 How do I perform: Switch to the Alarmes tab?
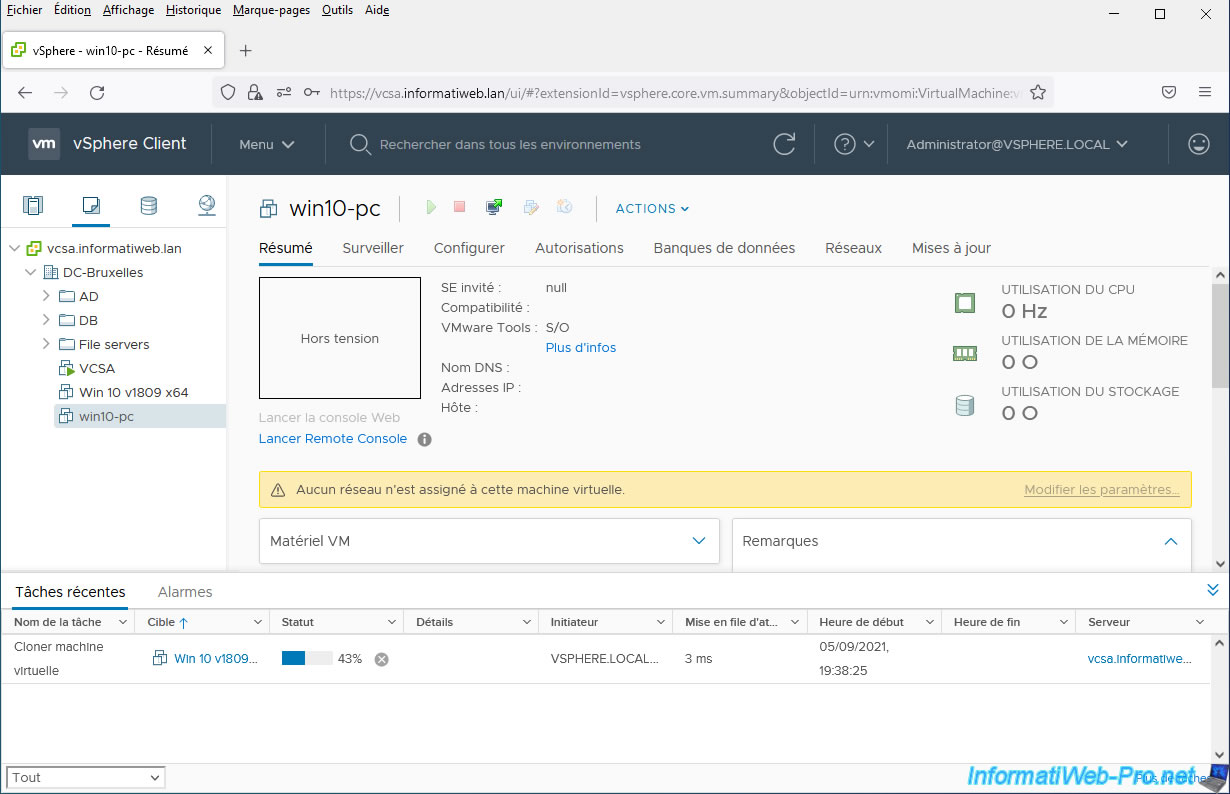click(x=185, y=592)
